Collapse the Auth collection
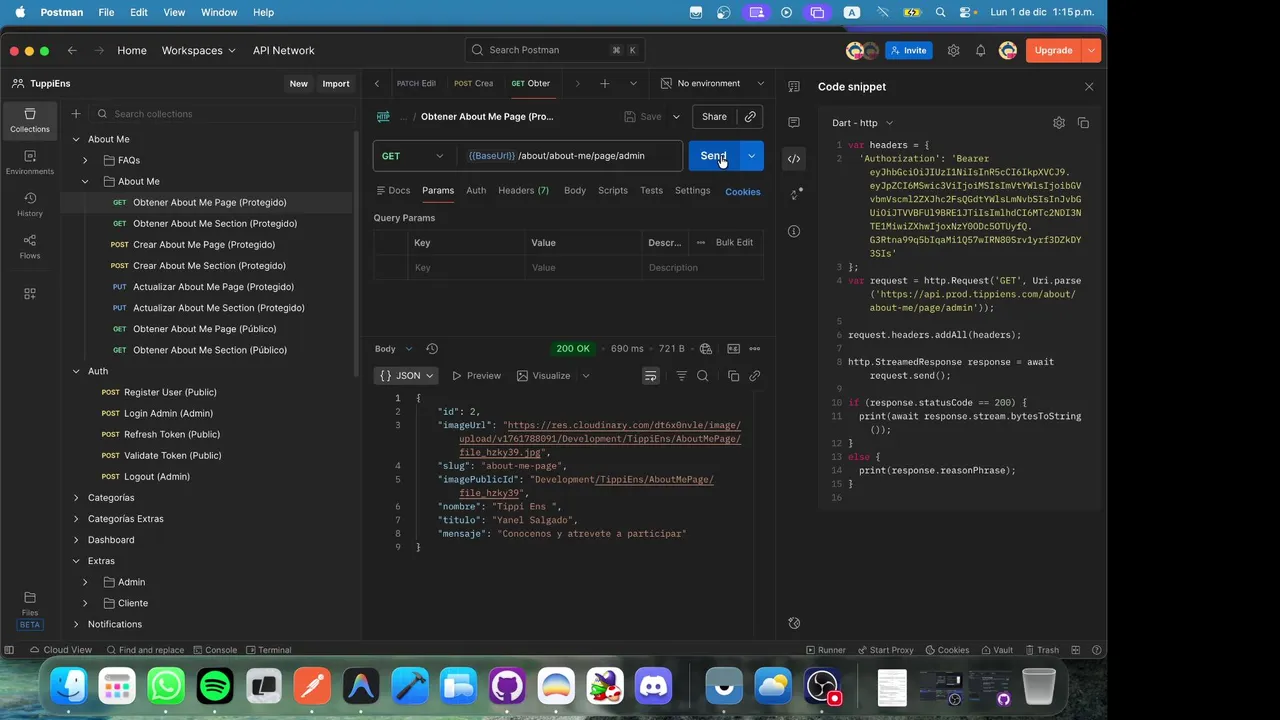Screen dimensions: 1280x720 click(x=76, y=371)
